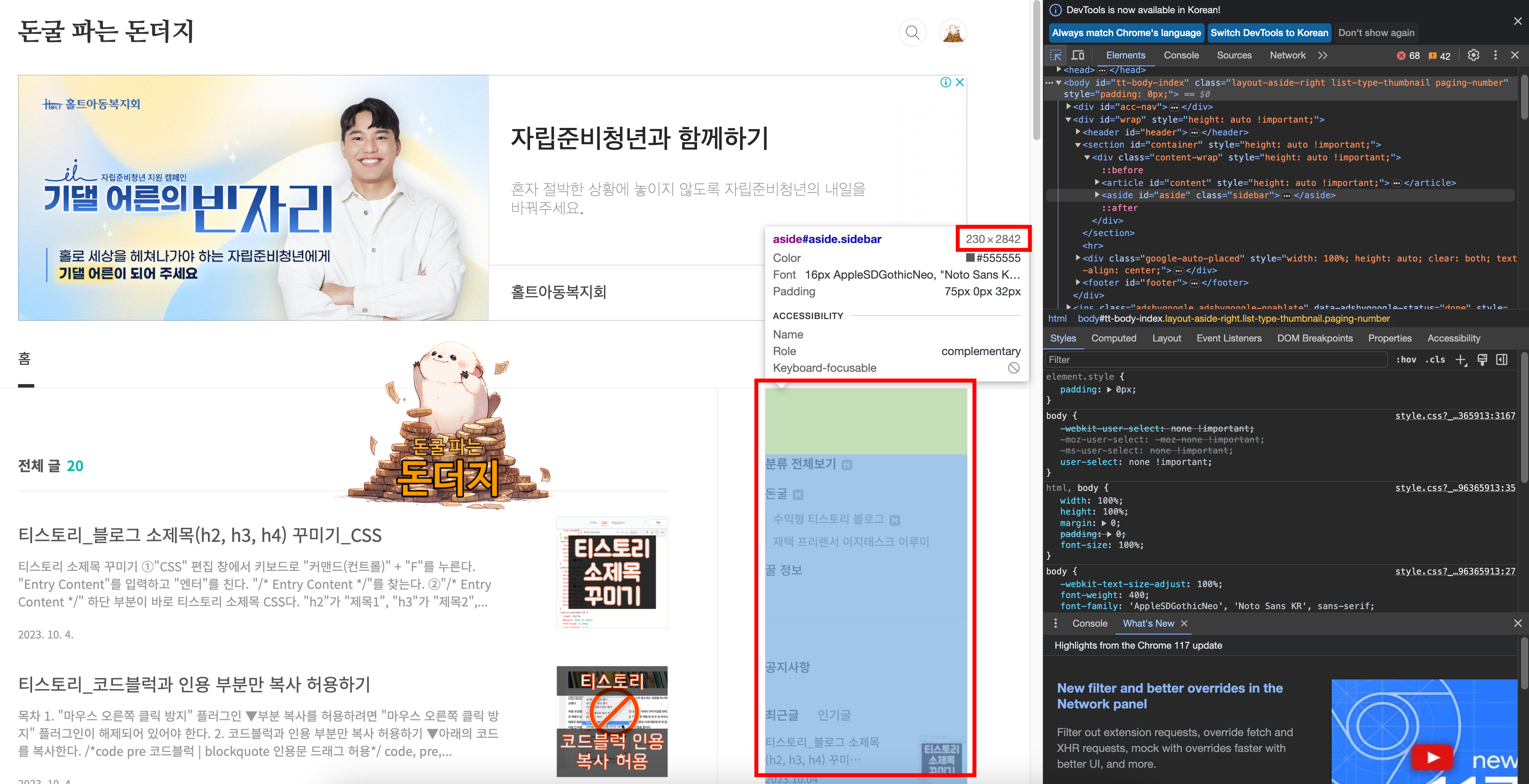Toggle the :hov element state panel
This screenshot has height=784, width=1529.
point(1406,359)
